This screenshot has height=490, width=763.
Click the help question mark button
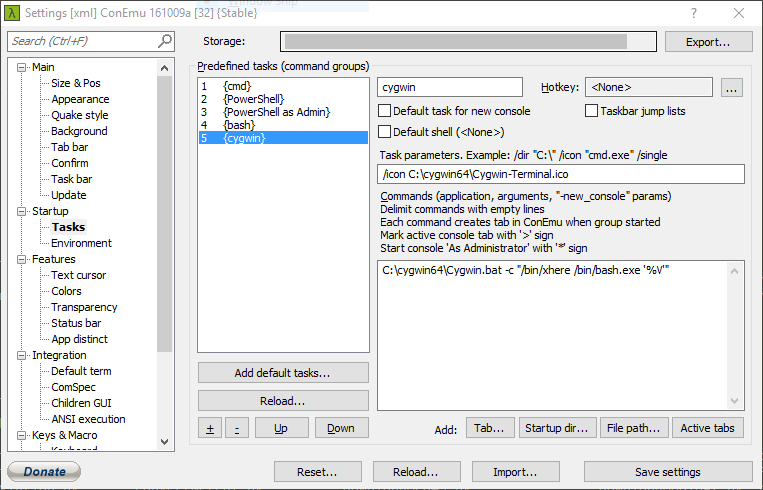pyautogui.click(x=694, y=13)
